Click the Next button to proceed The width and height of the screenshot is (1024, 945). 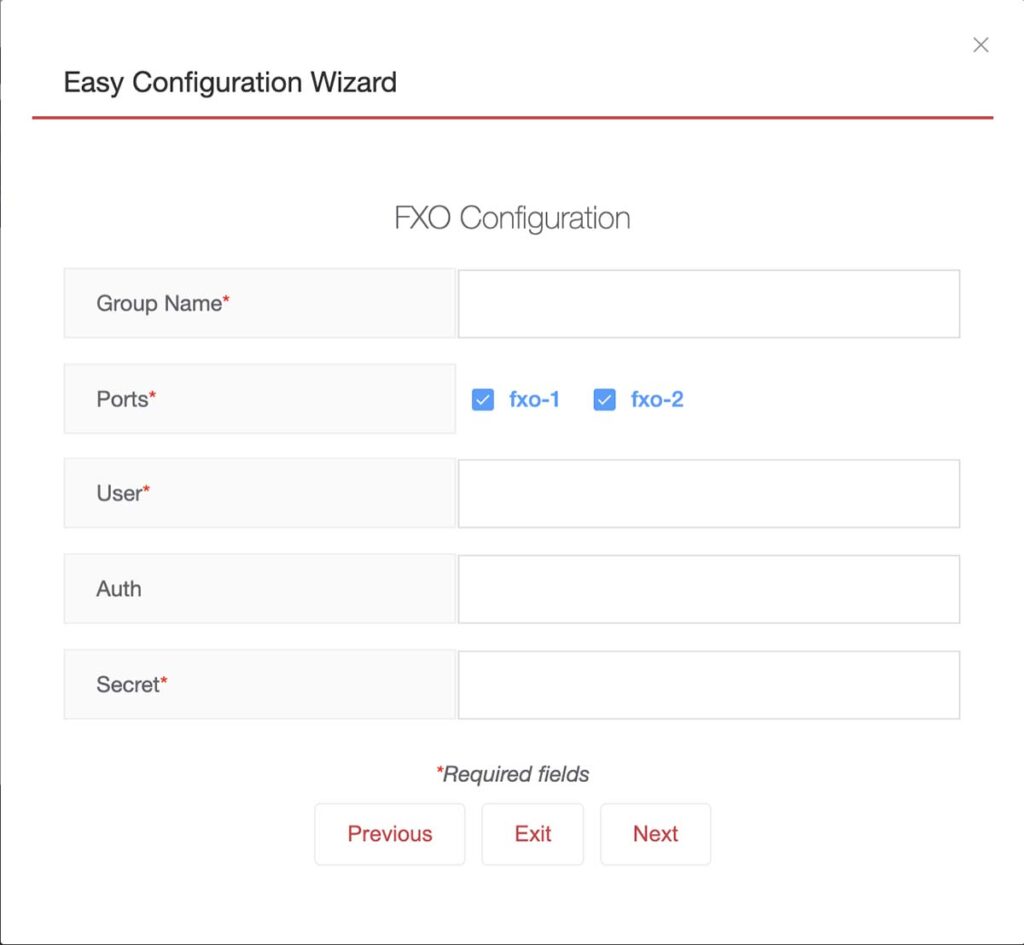[655, 834]
